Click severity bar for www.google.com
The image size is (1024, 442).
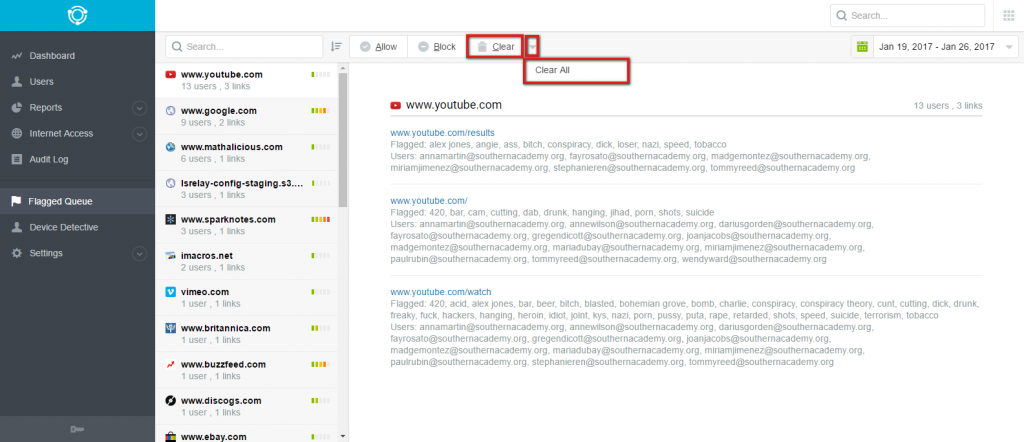point(321,110)
